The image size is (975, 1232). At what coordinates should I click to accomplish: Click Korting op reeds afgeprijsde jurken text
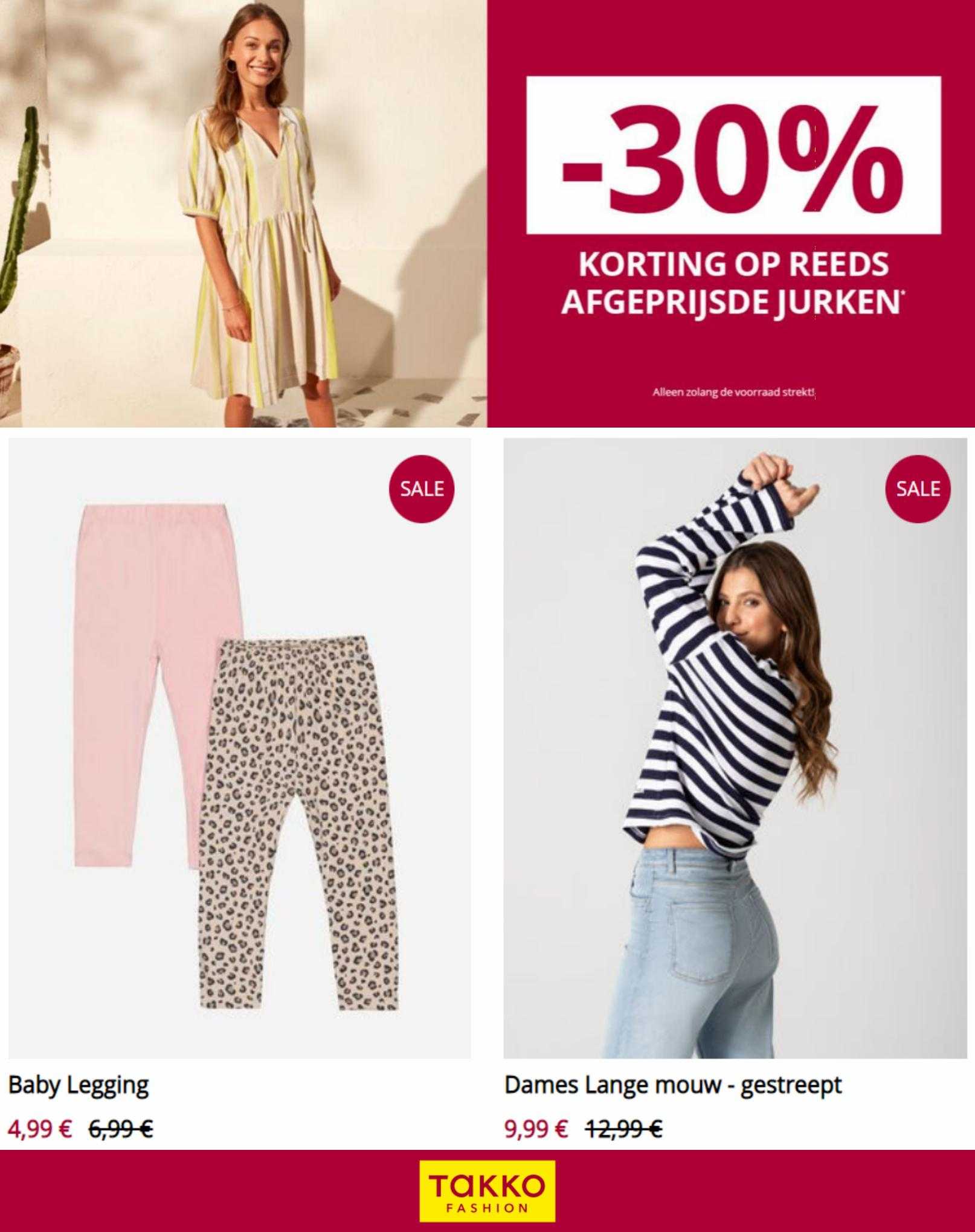tap(733, 283)
